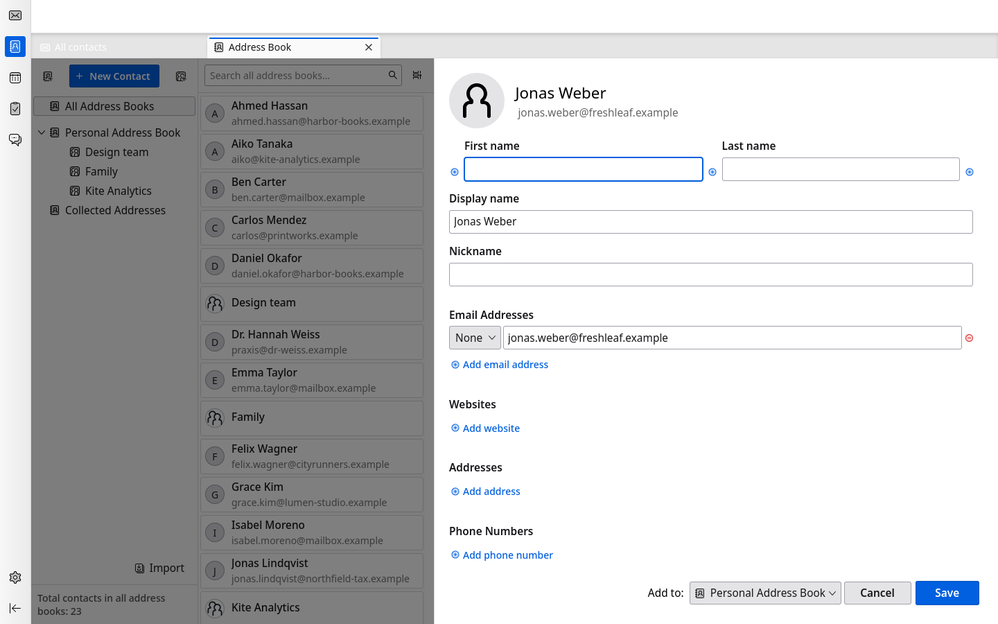998x624 pixels.
Task: Click Add email address link
Action: pyautogui.click(x=500, y=365)
